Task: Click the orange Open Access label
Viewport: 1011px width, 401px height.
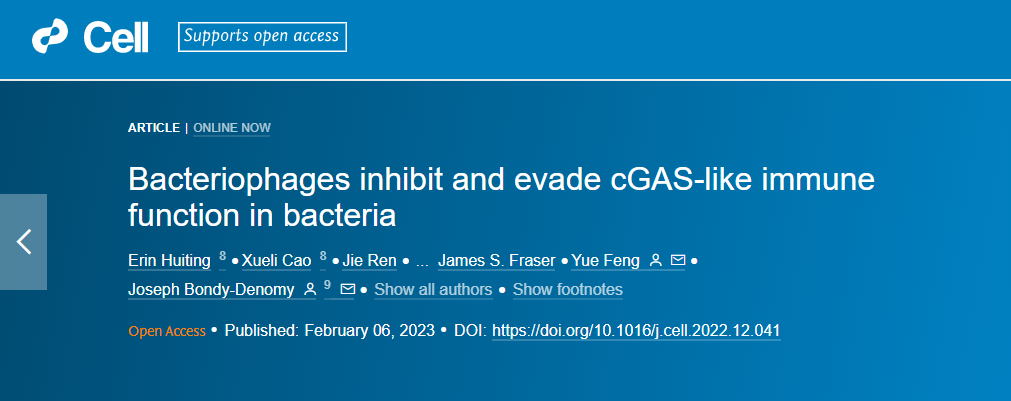Action: pyautogui.click(x=167, y=331)
